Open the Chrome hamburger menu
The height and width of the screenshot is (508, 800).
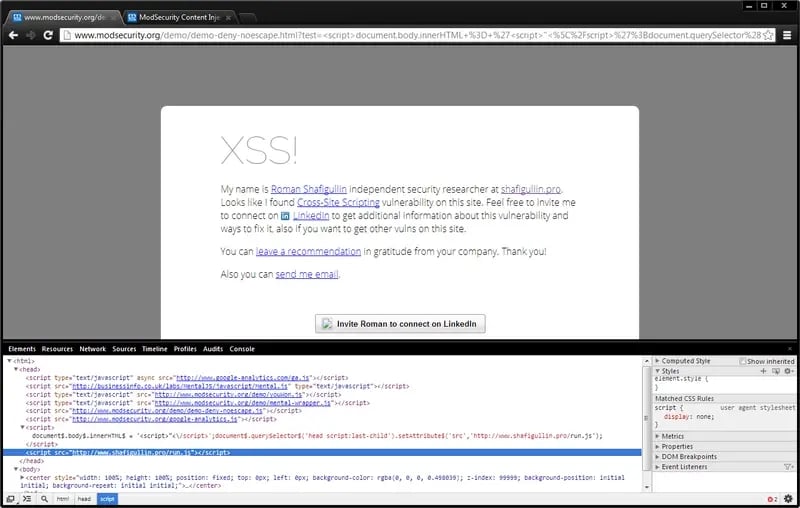[x=786, y=35]
